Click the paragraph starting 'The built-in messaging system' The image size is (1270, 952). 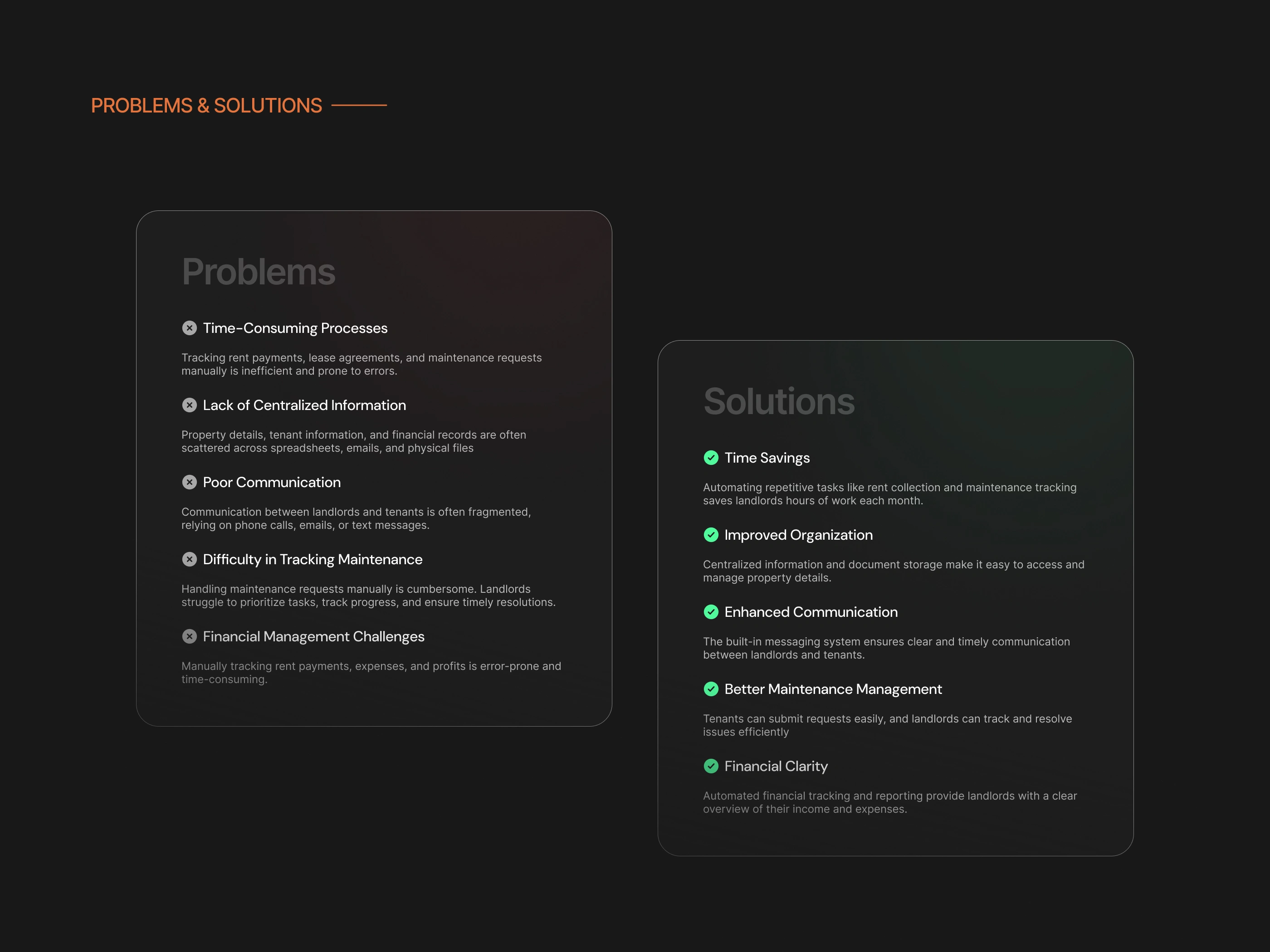pyautogui.click(x=886, y=648)
